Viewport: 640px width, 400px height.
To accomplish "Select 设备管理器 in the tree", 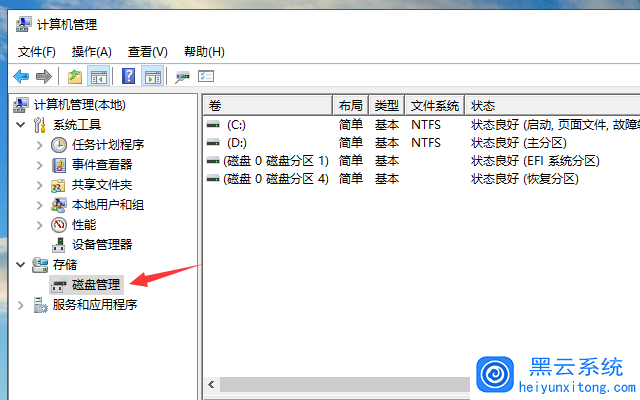I will (x=102, y=244).
